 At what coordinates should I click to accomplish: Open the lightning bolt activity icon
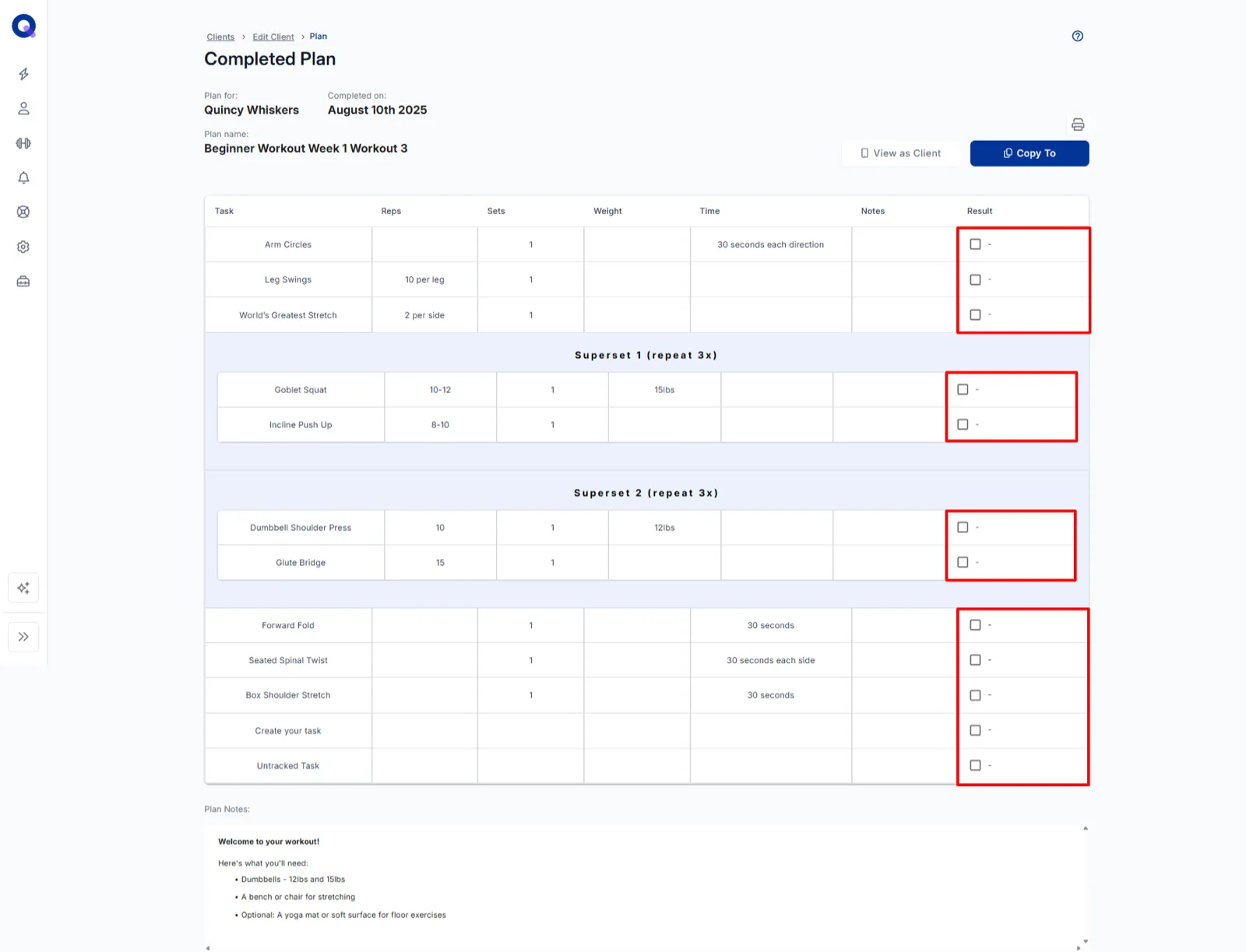[x=23, y=74]
